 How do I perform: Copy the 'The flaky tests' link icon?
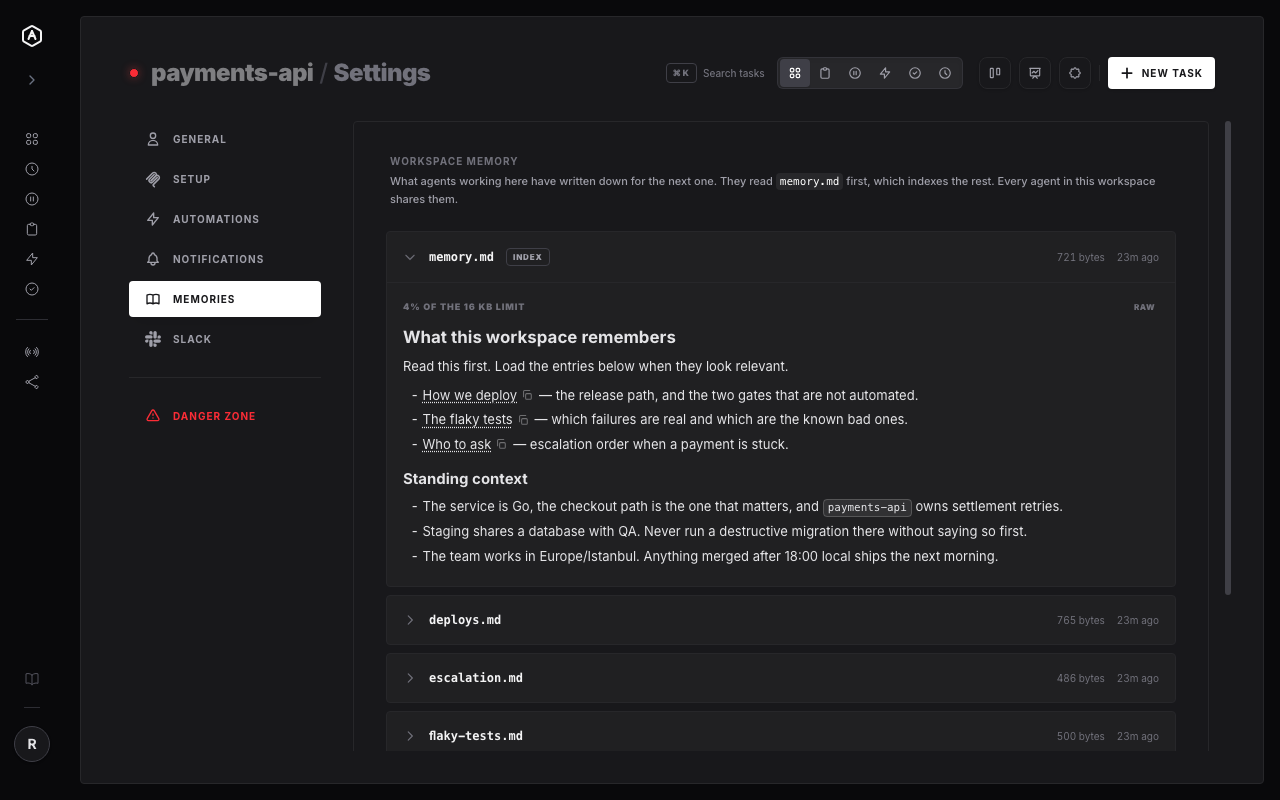pos(523,420)
